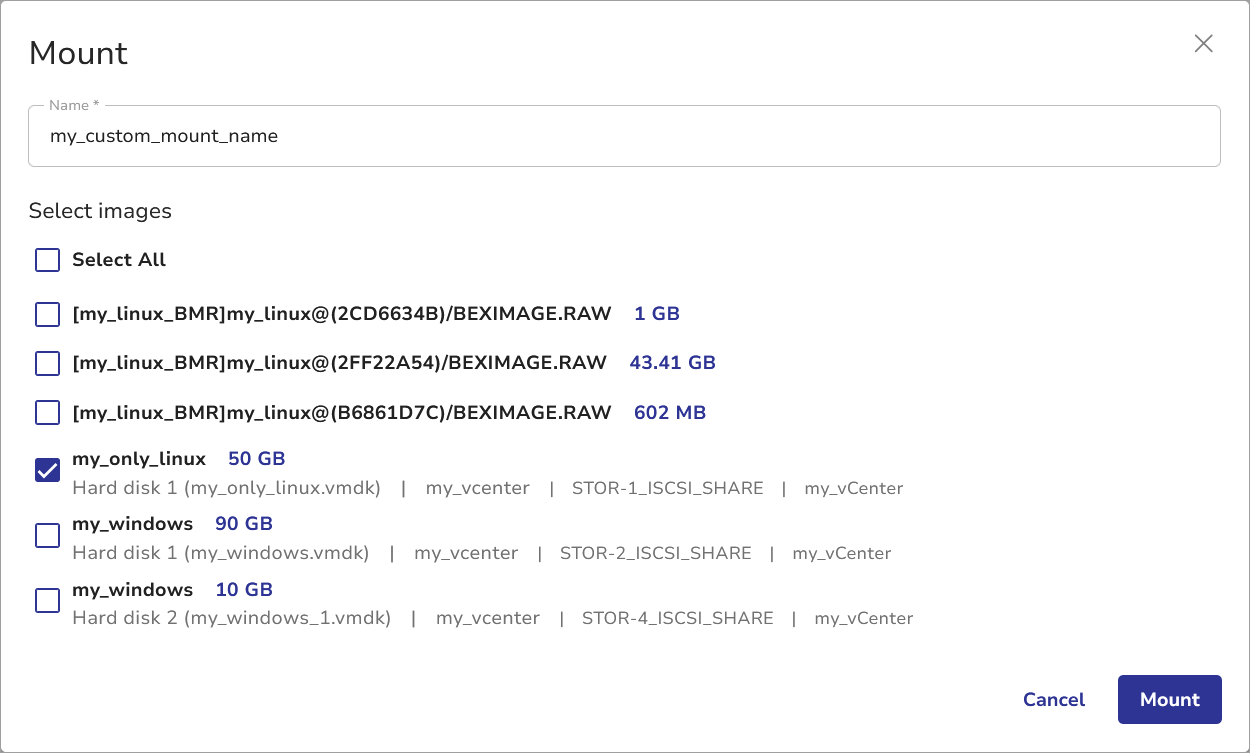Tick the checkbox for the 2CD6634B BEXIMAGE.RAW image

48,314
